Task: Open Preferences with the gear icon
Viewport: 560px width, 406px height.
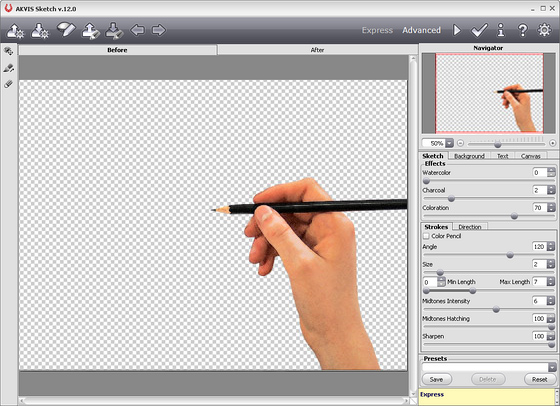Action: [x=544, y=30]
